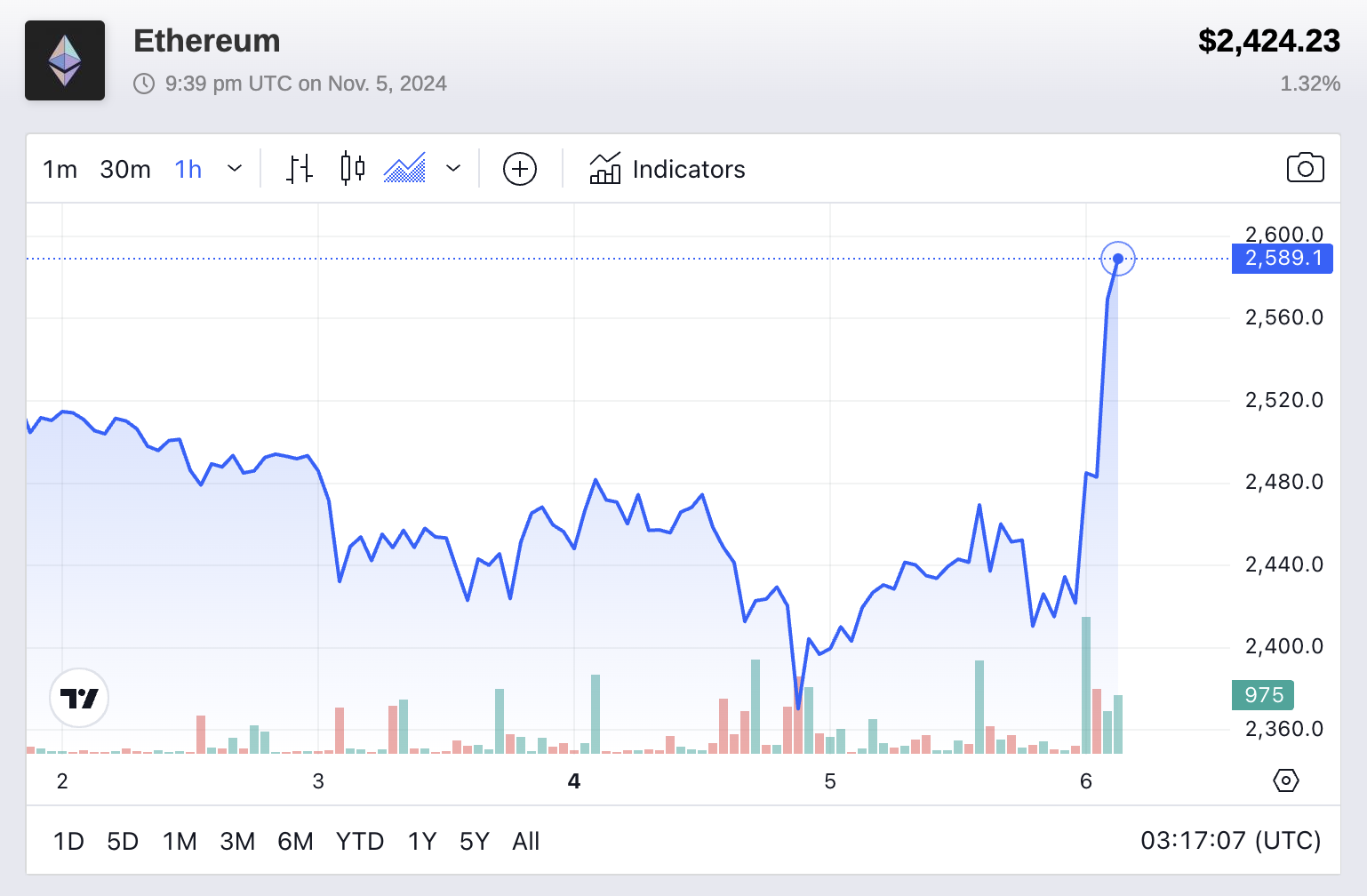Select the All time range
Screen dimensions: 1367x896
[525, 841]
